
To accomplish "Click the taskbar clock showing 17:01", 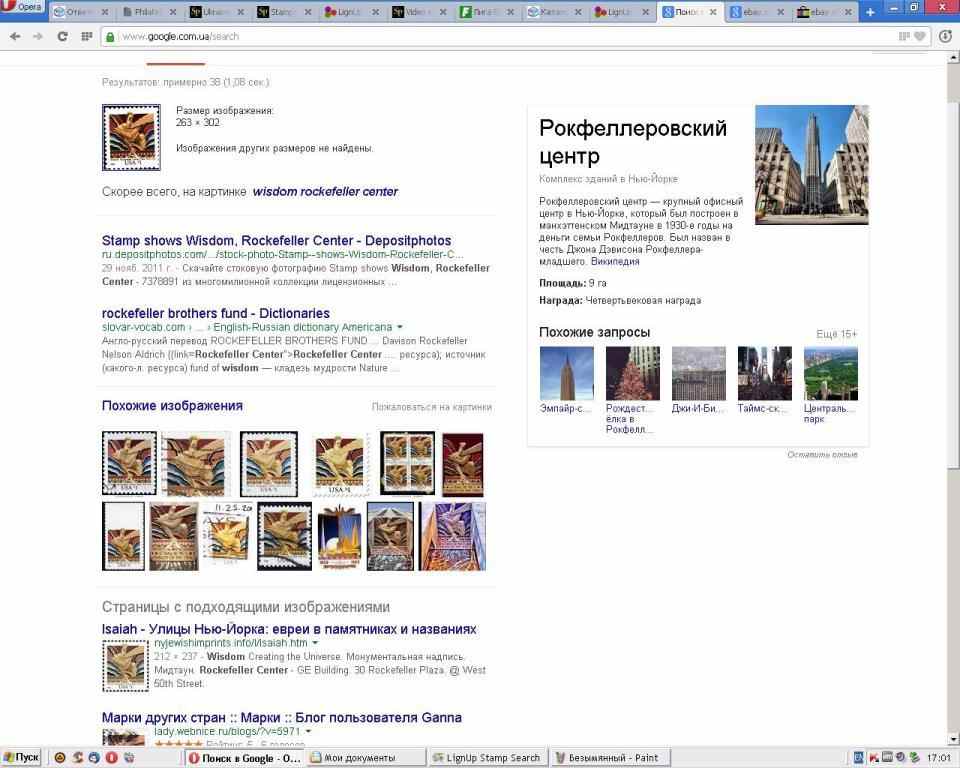I will tap(939, 758).
